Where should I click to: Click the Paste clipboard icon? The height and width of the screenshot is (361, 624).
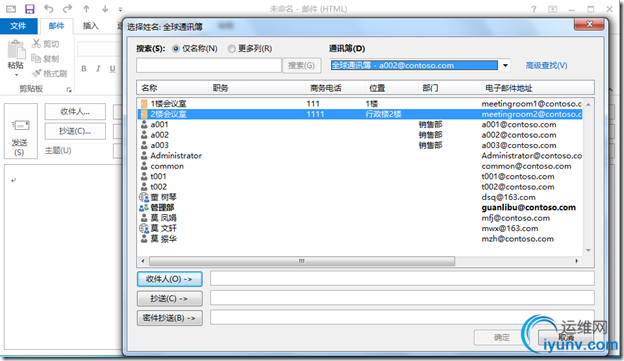16,50
